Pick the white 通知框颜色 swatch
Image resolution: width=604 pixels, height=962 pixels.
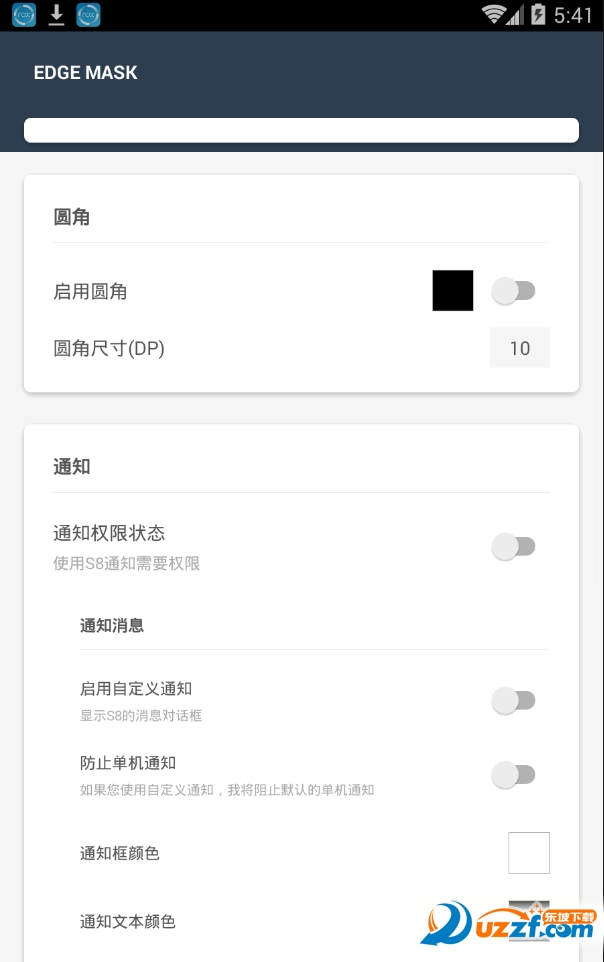click(529, 853)
